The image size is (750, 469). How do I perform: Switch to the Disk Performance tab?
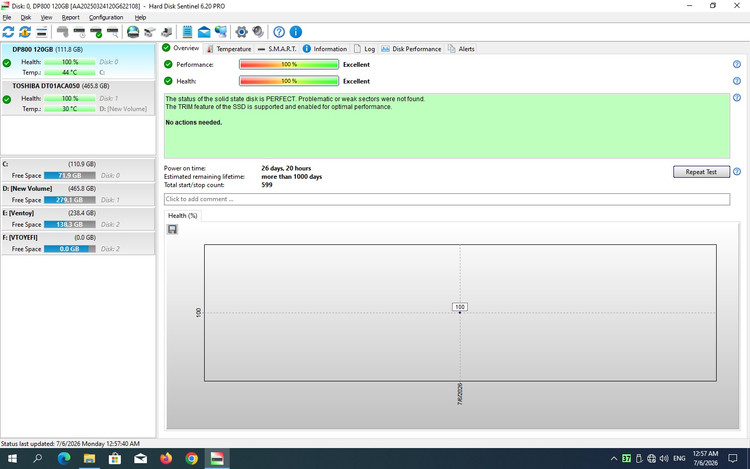[x=411, y=49]
